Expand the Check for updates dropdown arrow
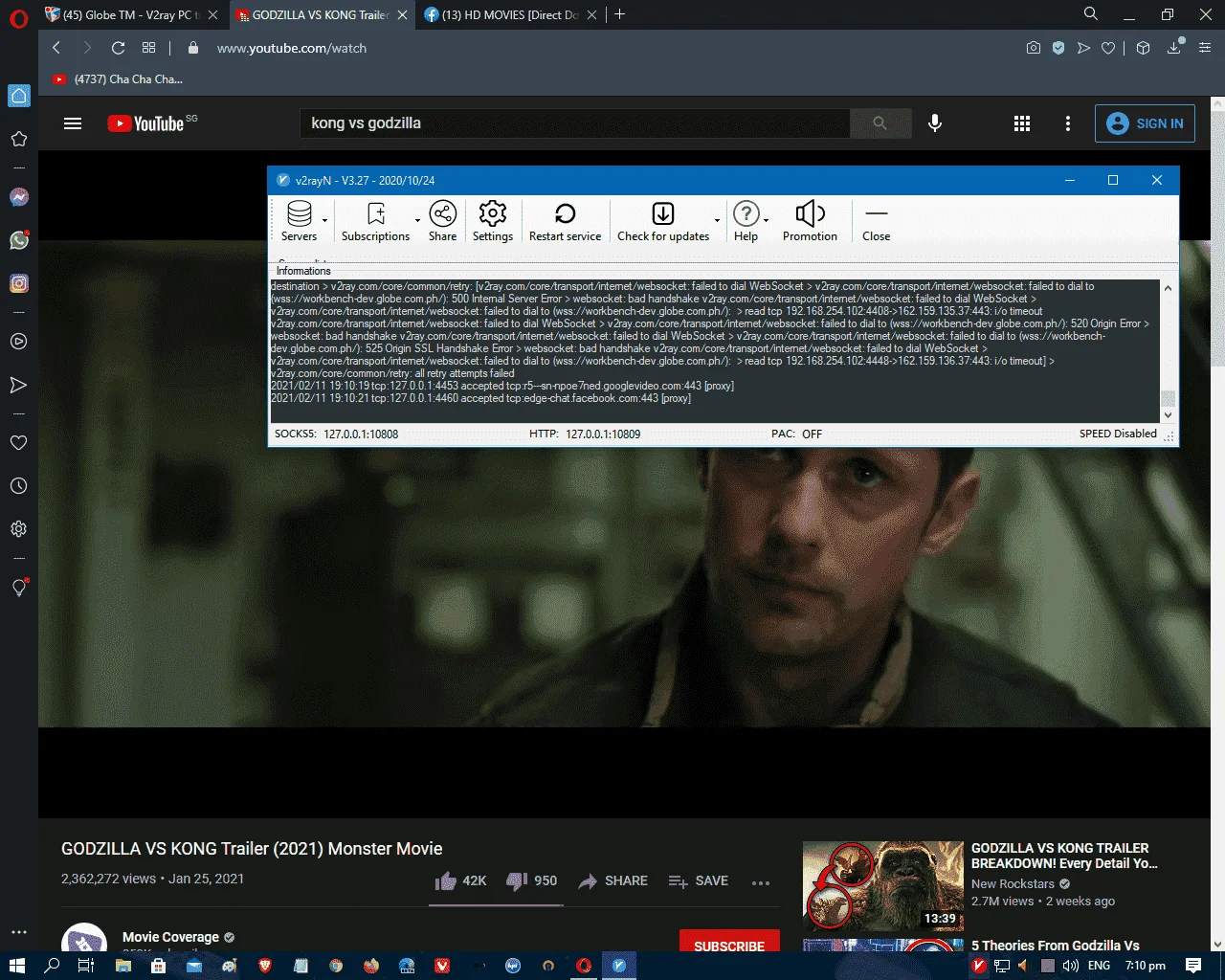The width and height of the screenshot is (1225, 980). coord(717,221)
